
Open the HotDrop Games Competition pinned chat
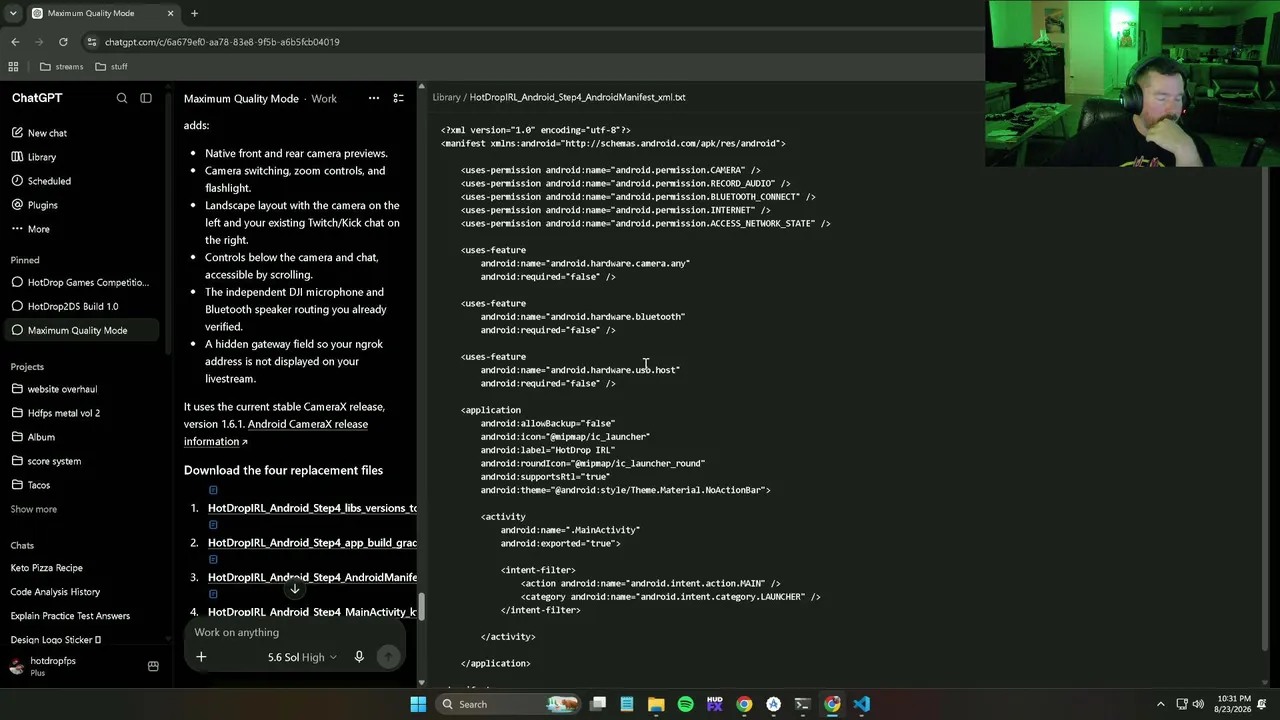pos(80,282)
